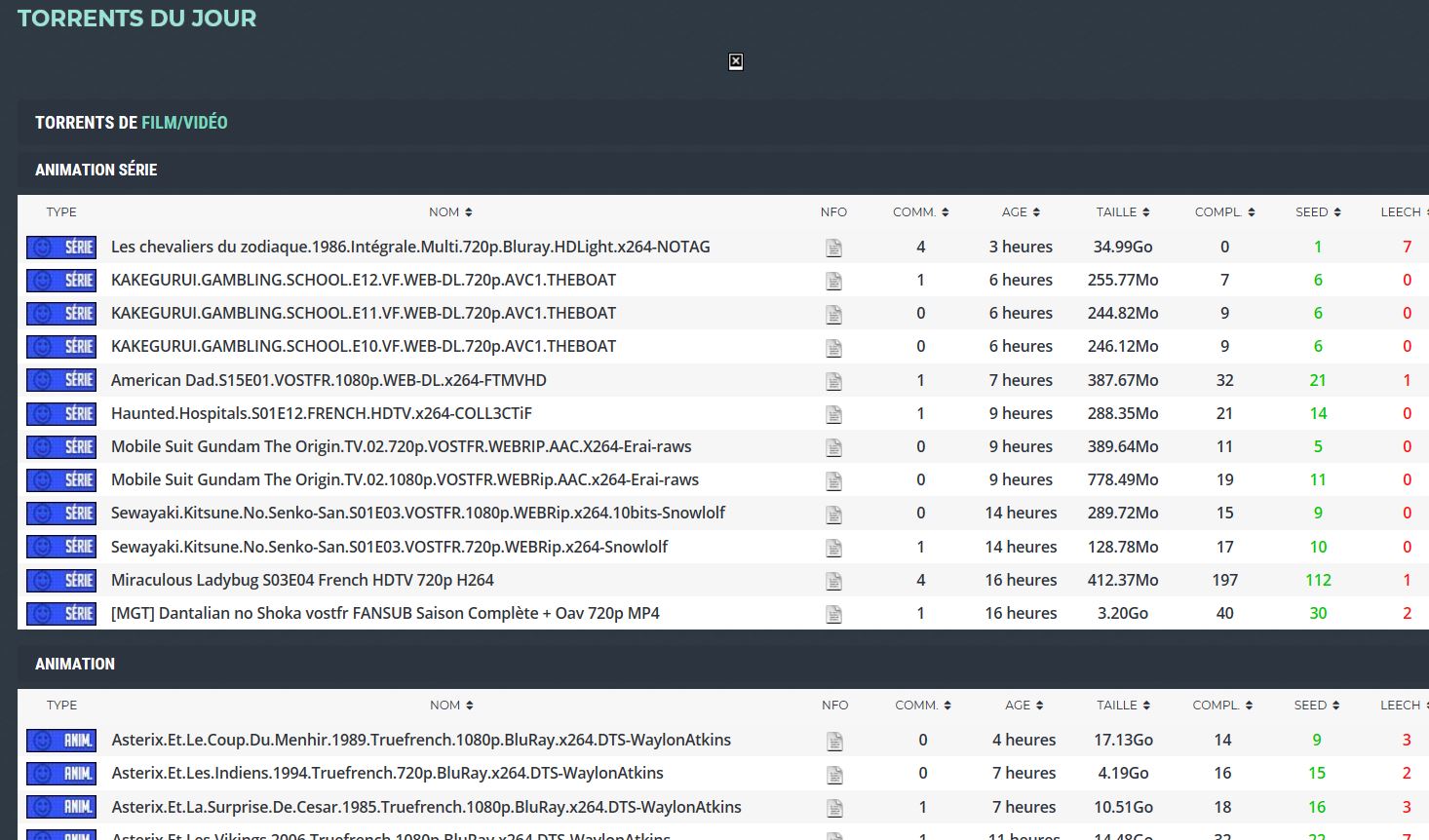Select the Film/Vidéo category heading link
The width and height of the screenshot is (1429, 840).
pos(184,123)
